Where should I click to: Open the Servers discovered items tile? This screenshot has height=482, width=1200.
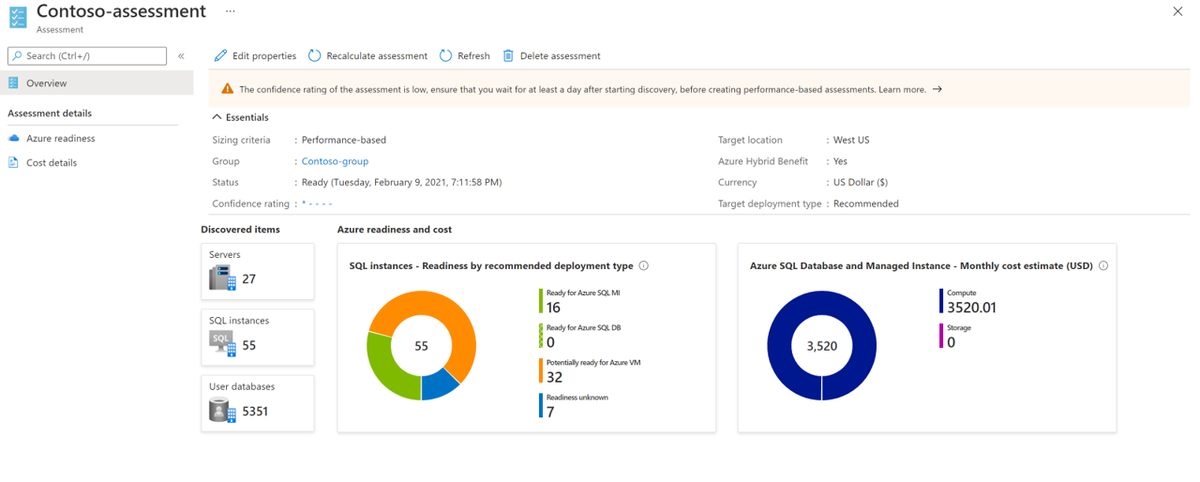click(x=257, y=270)
